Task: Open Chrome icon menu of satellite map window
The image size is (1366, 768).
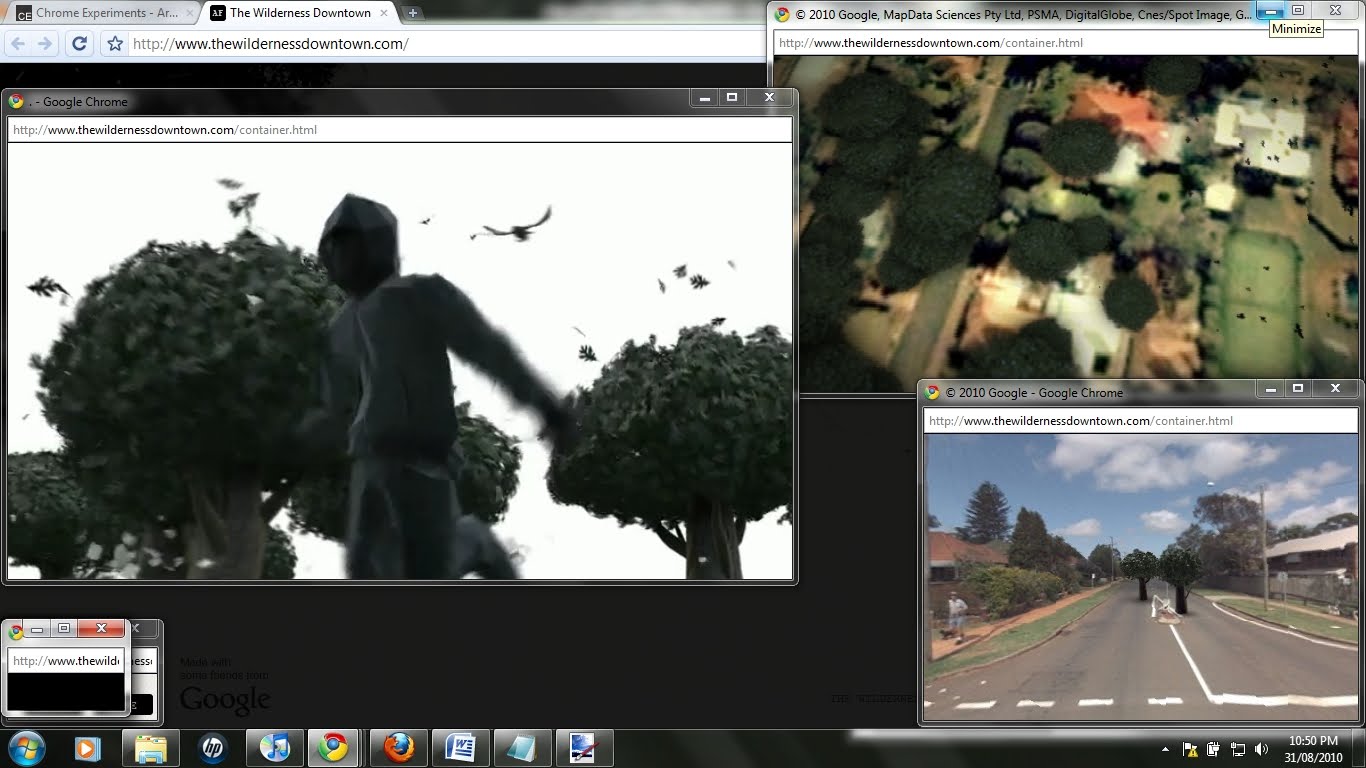Action: 783,15
